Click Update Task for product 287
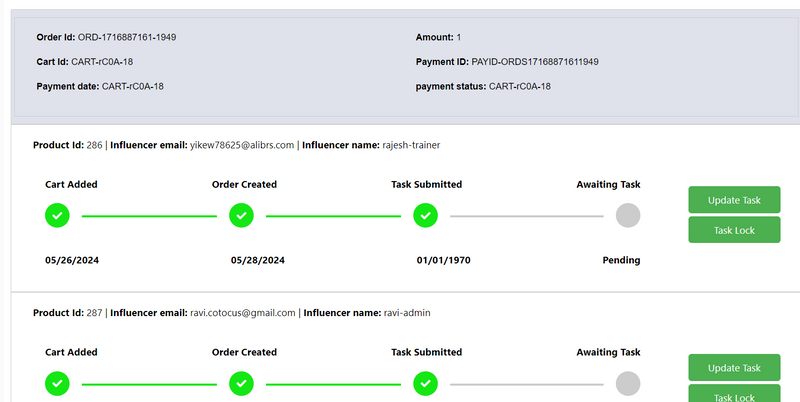 click(x=734, y=368)
